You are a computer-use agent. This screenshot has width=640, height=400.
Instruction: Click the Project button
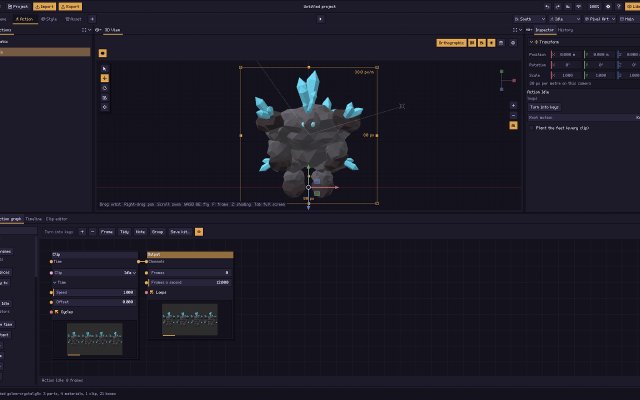point(18,7)
